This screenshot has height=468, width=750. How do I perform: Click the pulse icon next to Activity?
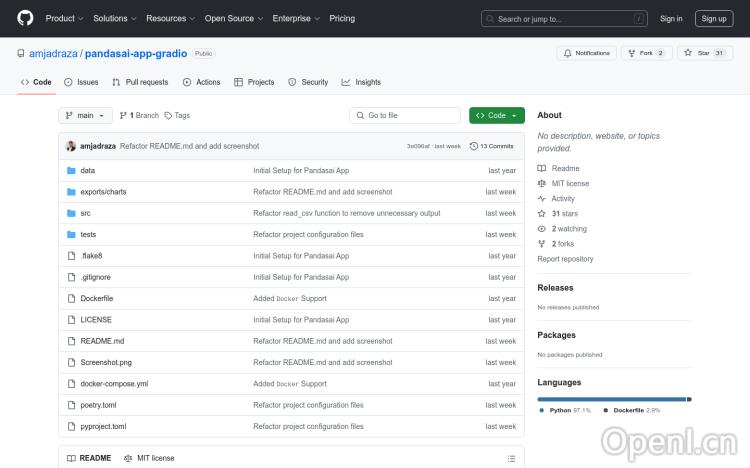(541, 199)
